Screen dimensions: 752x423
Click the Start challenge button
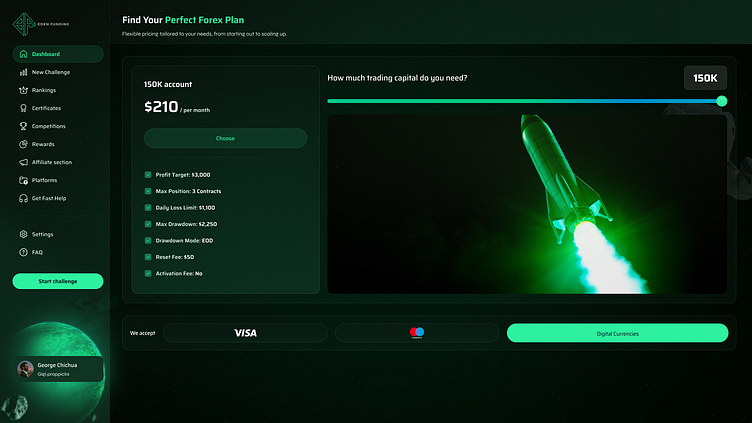pos(58,281)
